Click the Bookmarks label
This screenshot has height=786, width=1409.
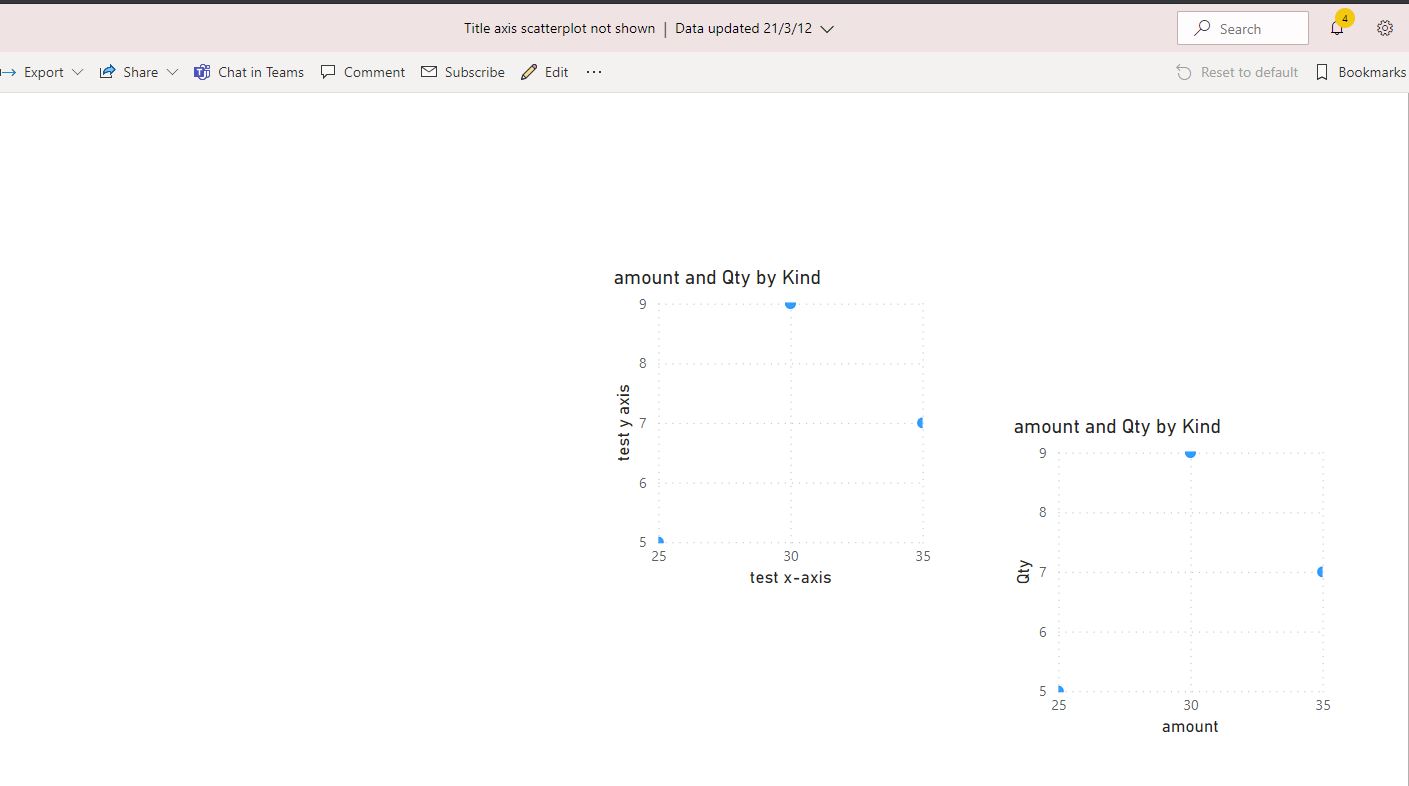click(1372, 72)
